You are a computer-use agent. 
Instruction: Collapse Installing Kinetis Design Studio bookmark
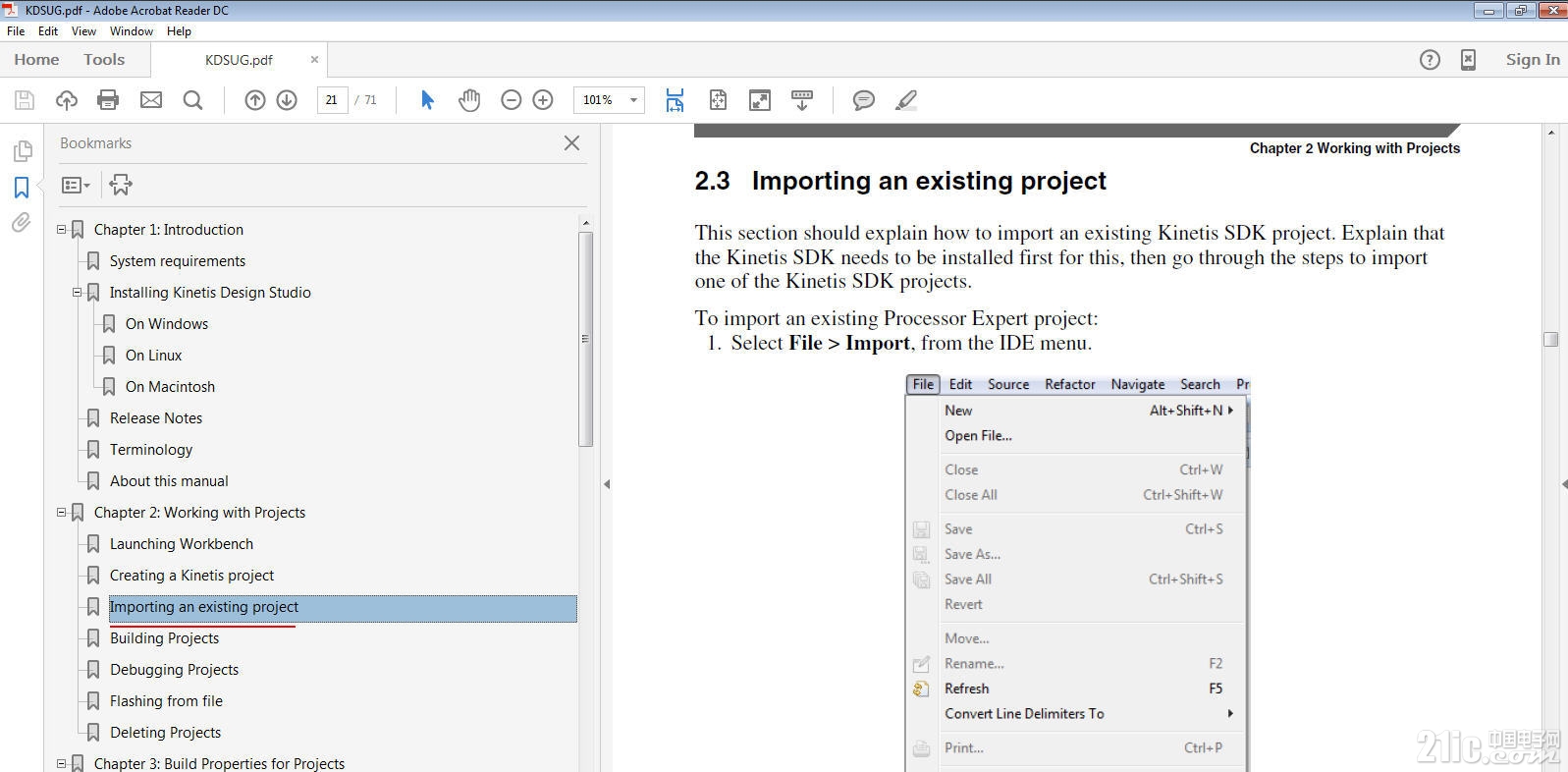[77, 293]
